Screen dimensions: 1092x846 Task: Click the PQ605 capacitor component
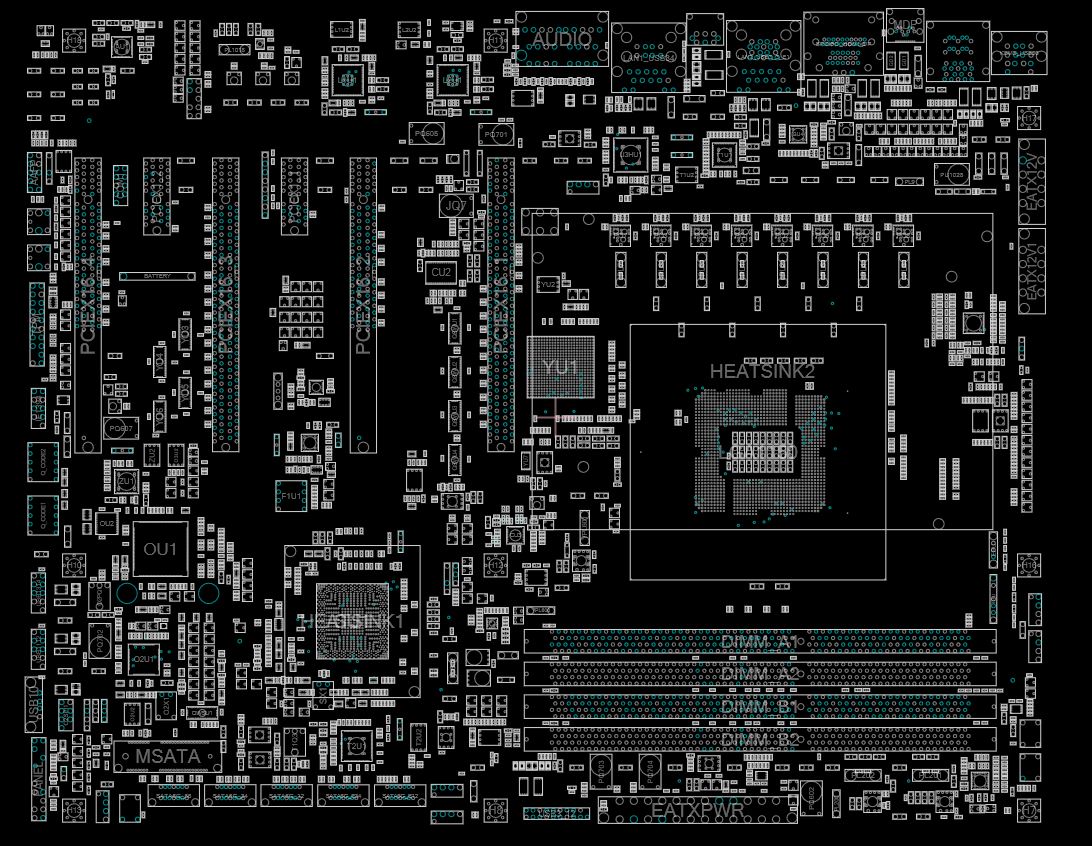pyautogui.click(x=427, y=133)
